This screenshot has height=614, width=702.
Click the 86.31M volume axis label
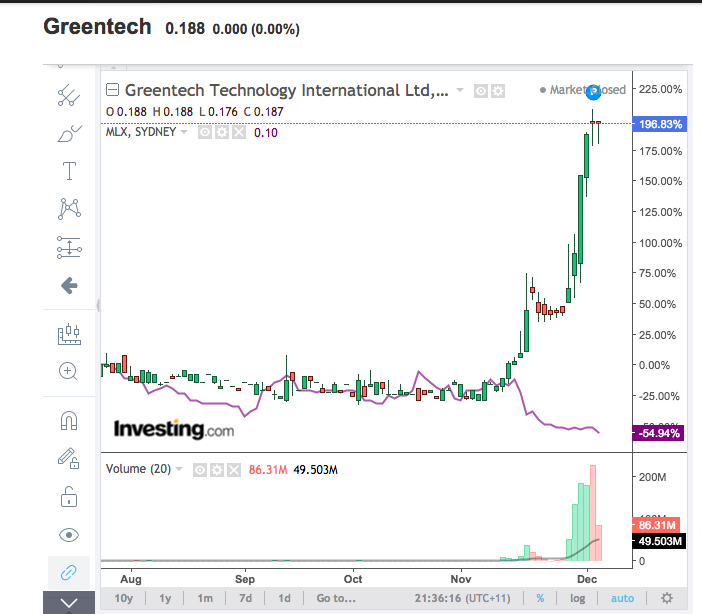[x=656, y=525]
